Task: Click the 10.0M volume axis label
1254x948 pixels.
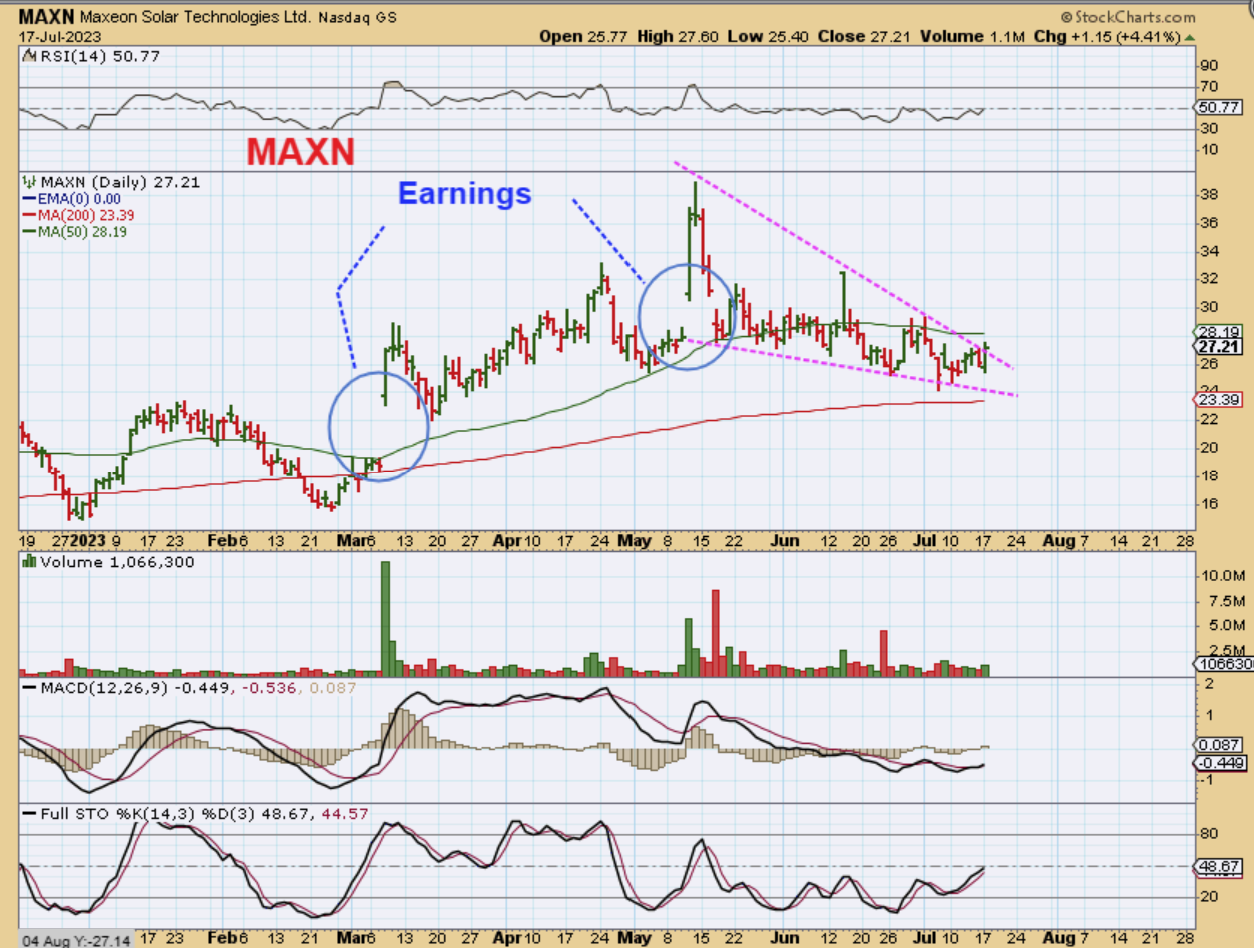Action: 1222,577
